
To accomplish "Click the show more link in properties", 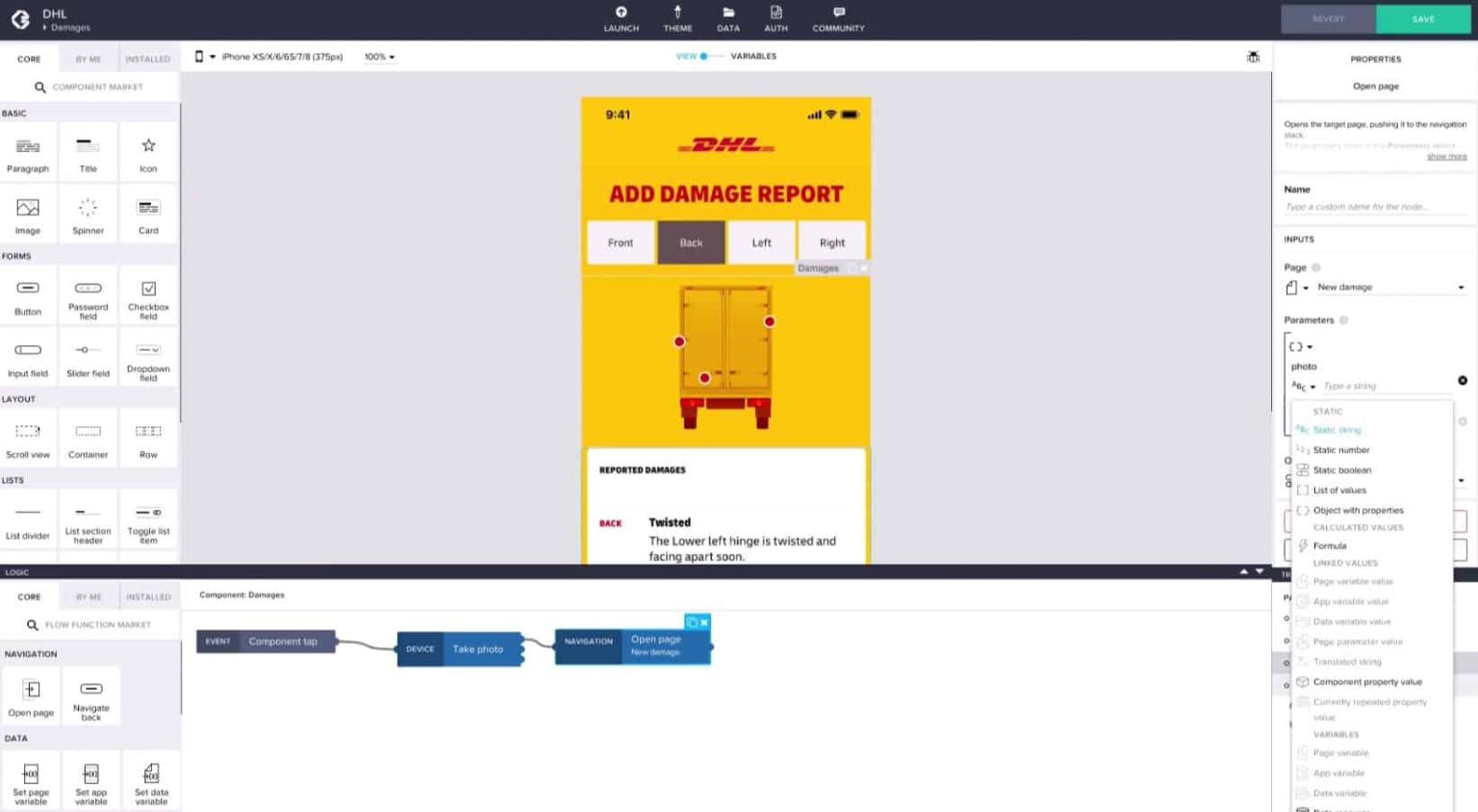I will 1446,156.
